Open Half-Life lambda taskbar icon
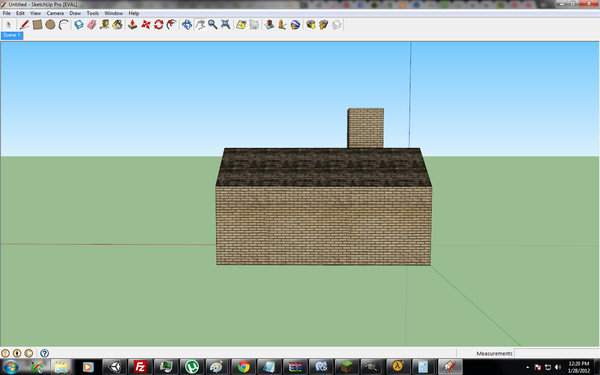600x375 pixels. tap(398, 367)
